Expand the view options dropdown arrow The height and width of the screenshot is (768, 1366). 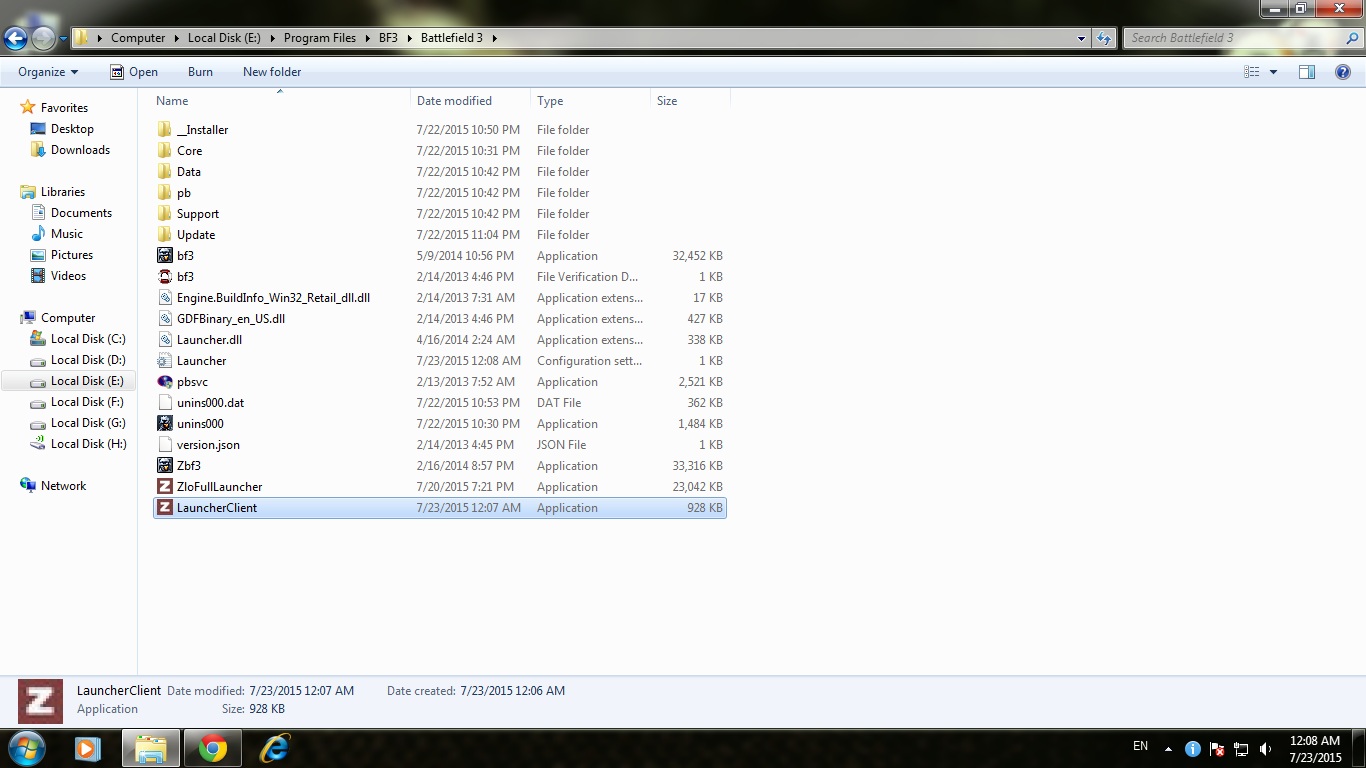[1273, 72]
